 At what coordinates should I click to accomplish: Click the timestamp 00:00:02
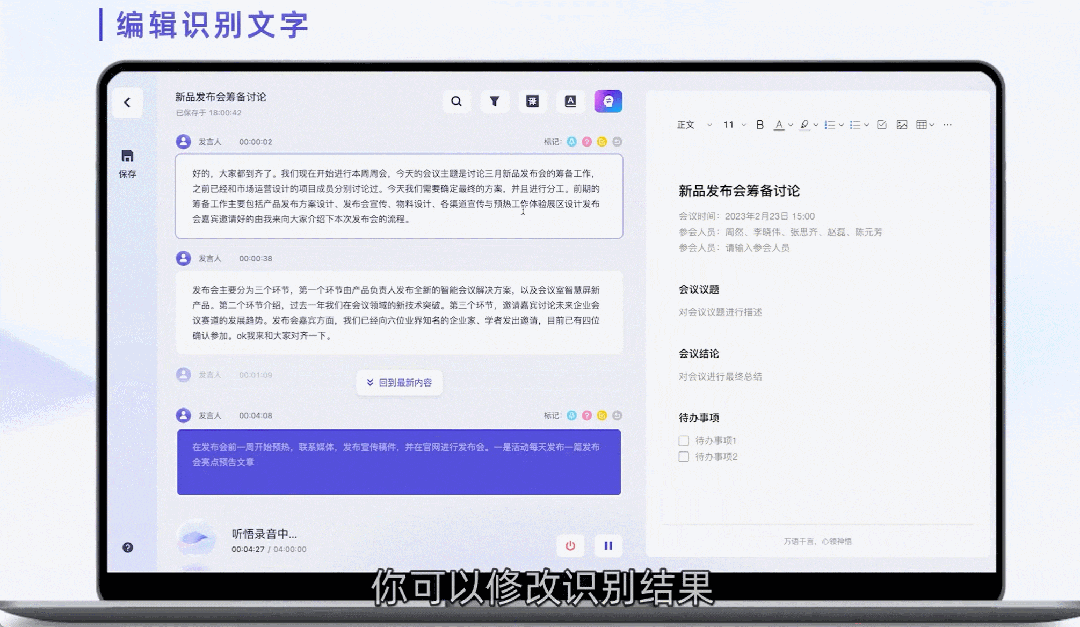click(x=256, y=142)
